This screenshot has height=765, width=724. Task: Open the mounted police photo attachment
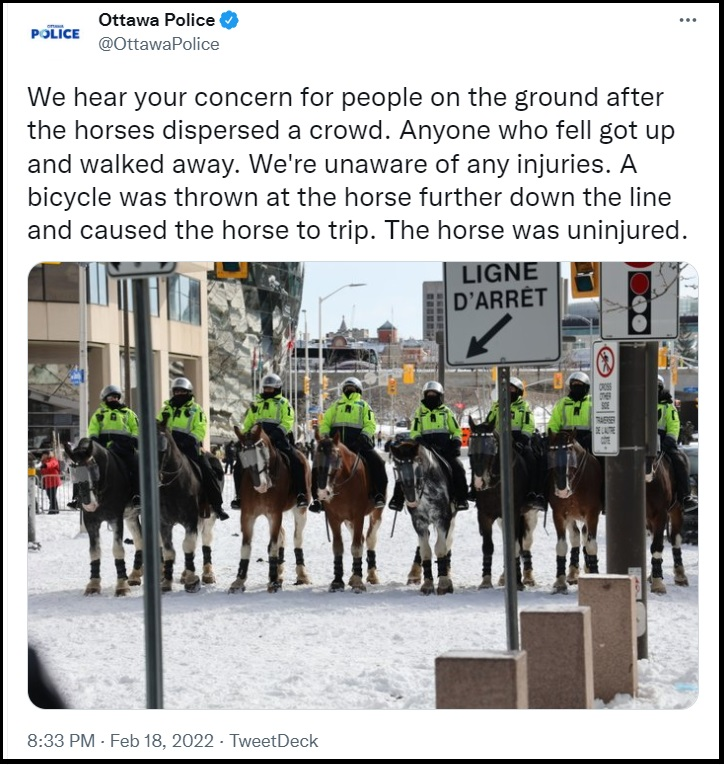pos(363,485)
